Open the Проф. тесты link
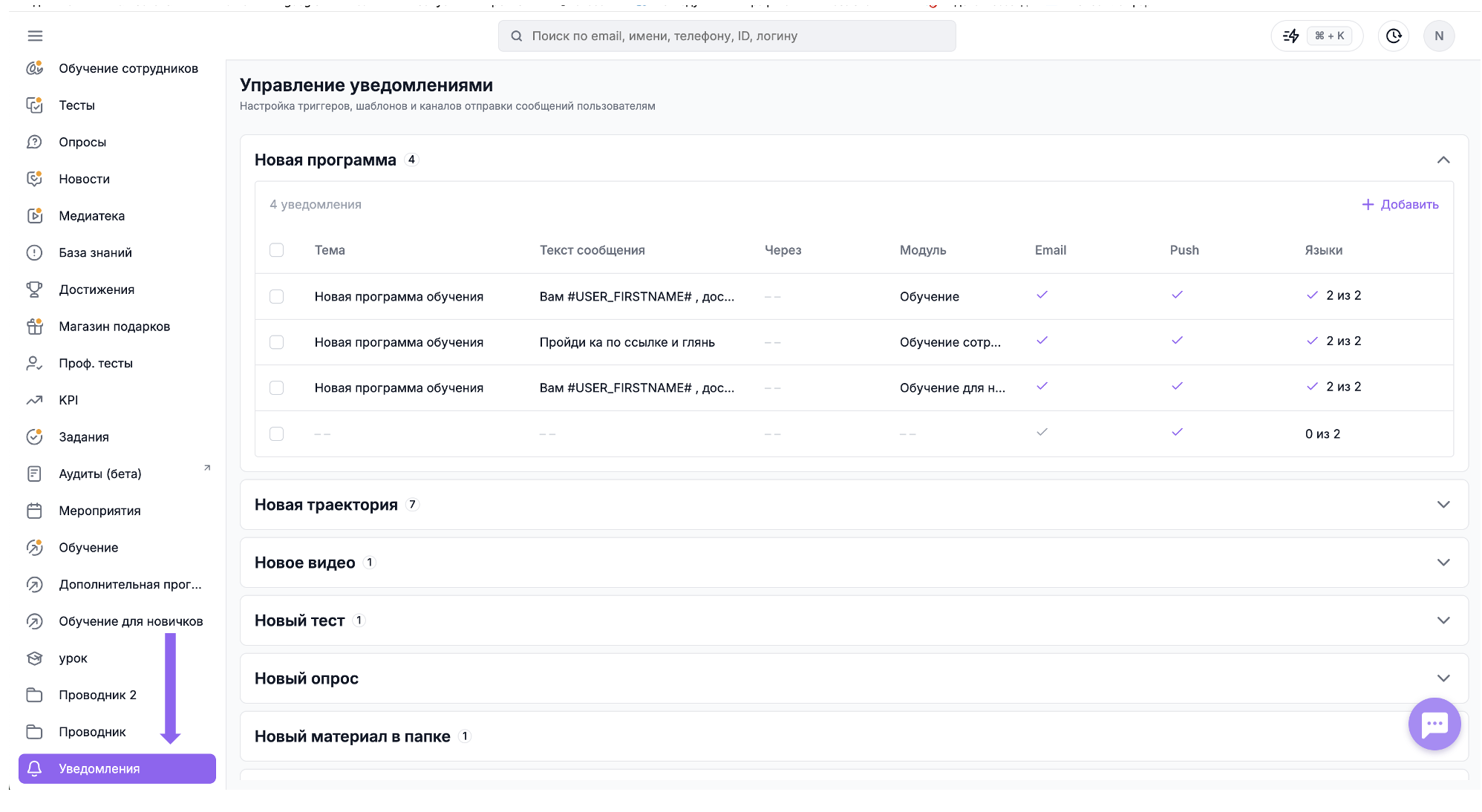 click(x=96, y=363)
